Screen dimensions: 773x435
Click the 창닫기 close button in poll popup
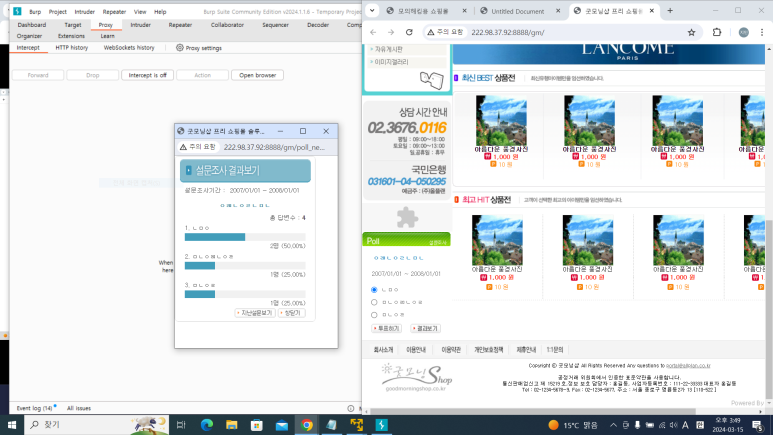pos(291,313)
